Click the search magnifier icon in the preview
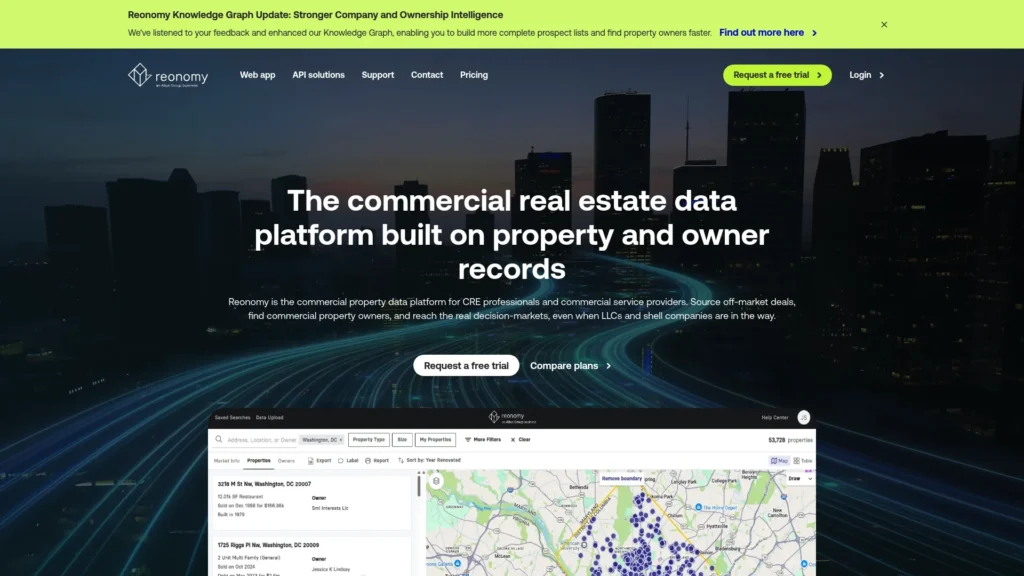The width and height of the screenshot is (1024, 576). point(219,440)
